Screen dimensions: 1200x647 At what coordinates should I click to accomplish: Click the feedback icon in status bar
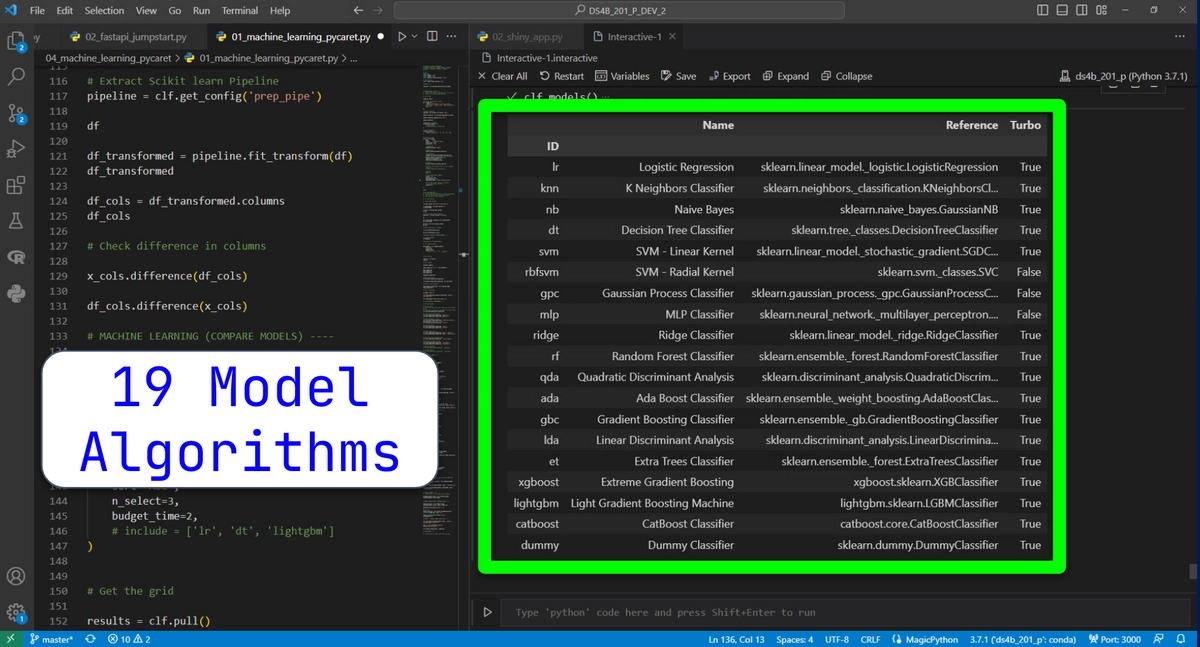tap(1158, 639)
